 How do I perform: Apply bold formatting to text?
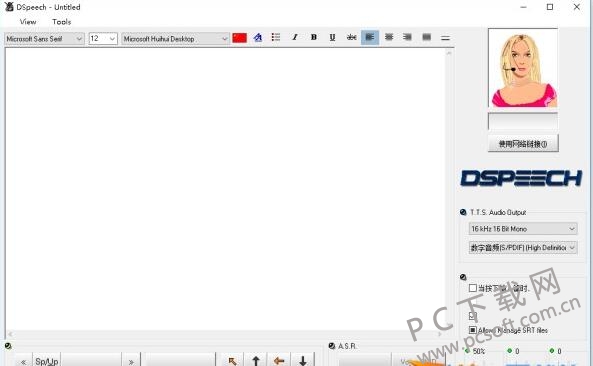pyautogui.click(x=314, y=37)
